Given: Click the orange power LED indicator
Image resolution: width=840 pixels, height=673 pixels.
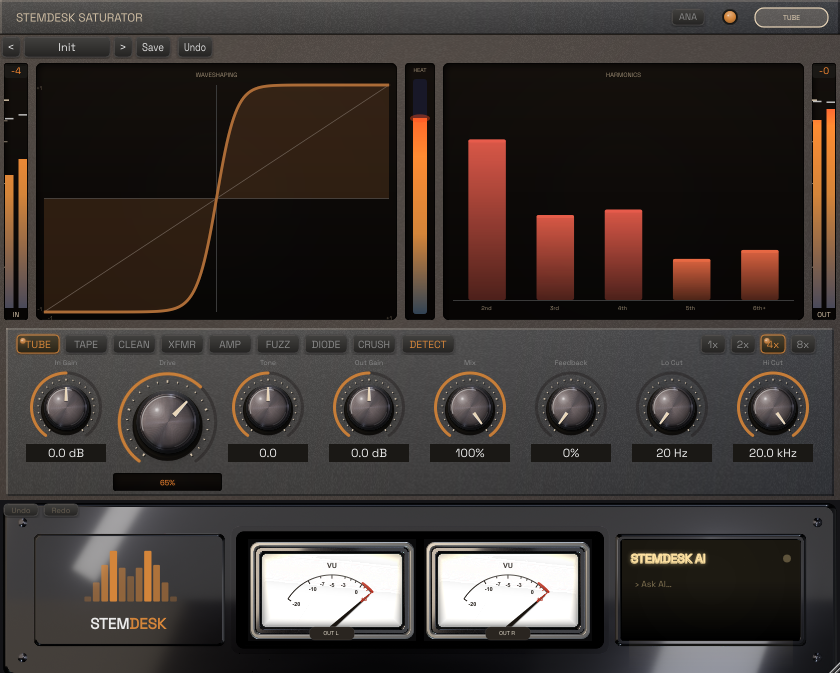Looking at the screenshot, I should coord(730,17).
